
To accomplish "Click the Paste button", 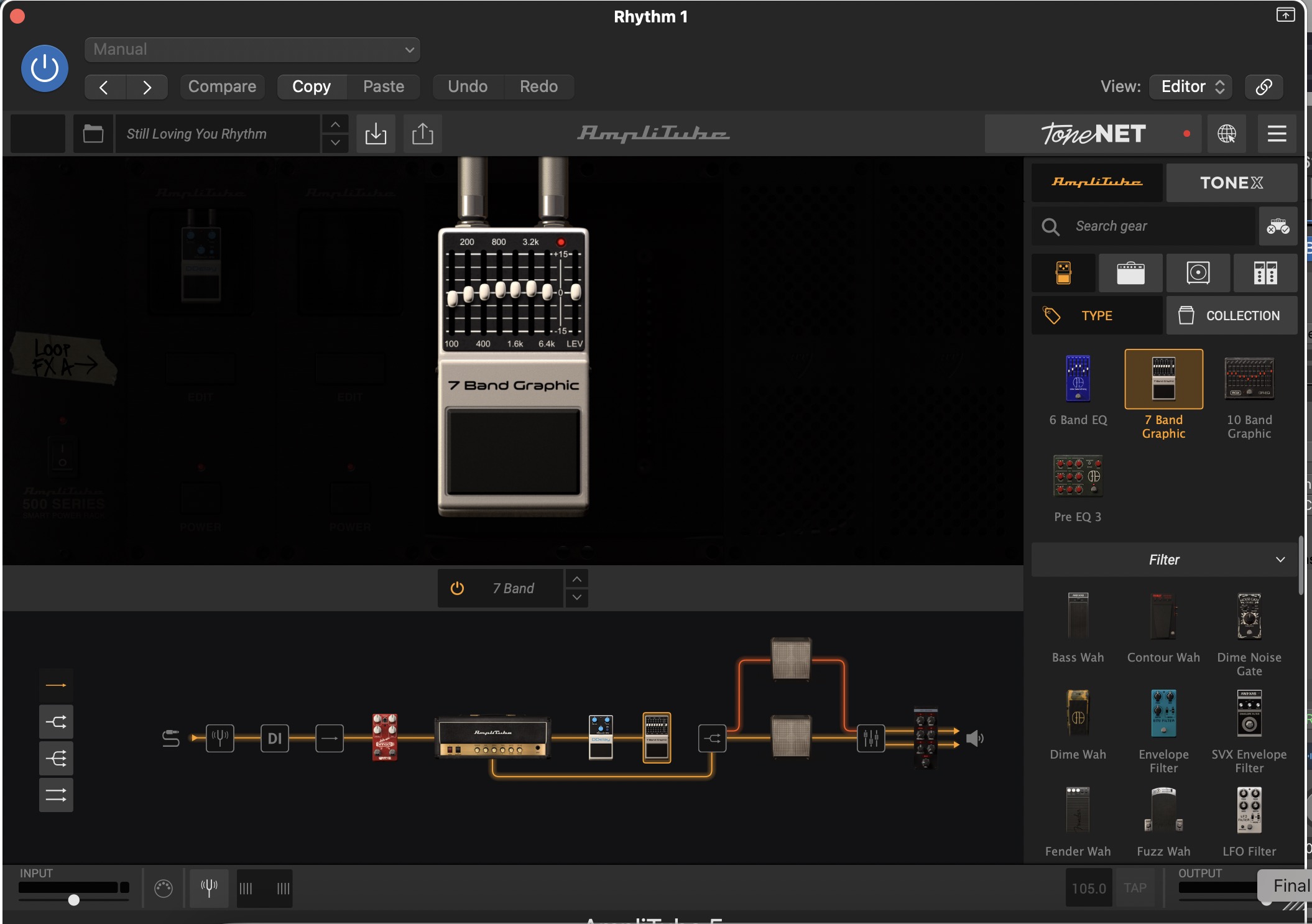I will (384, 87).
